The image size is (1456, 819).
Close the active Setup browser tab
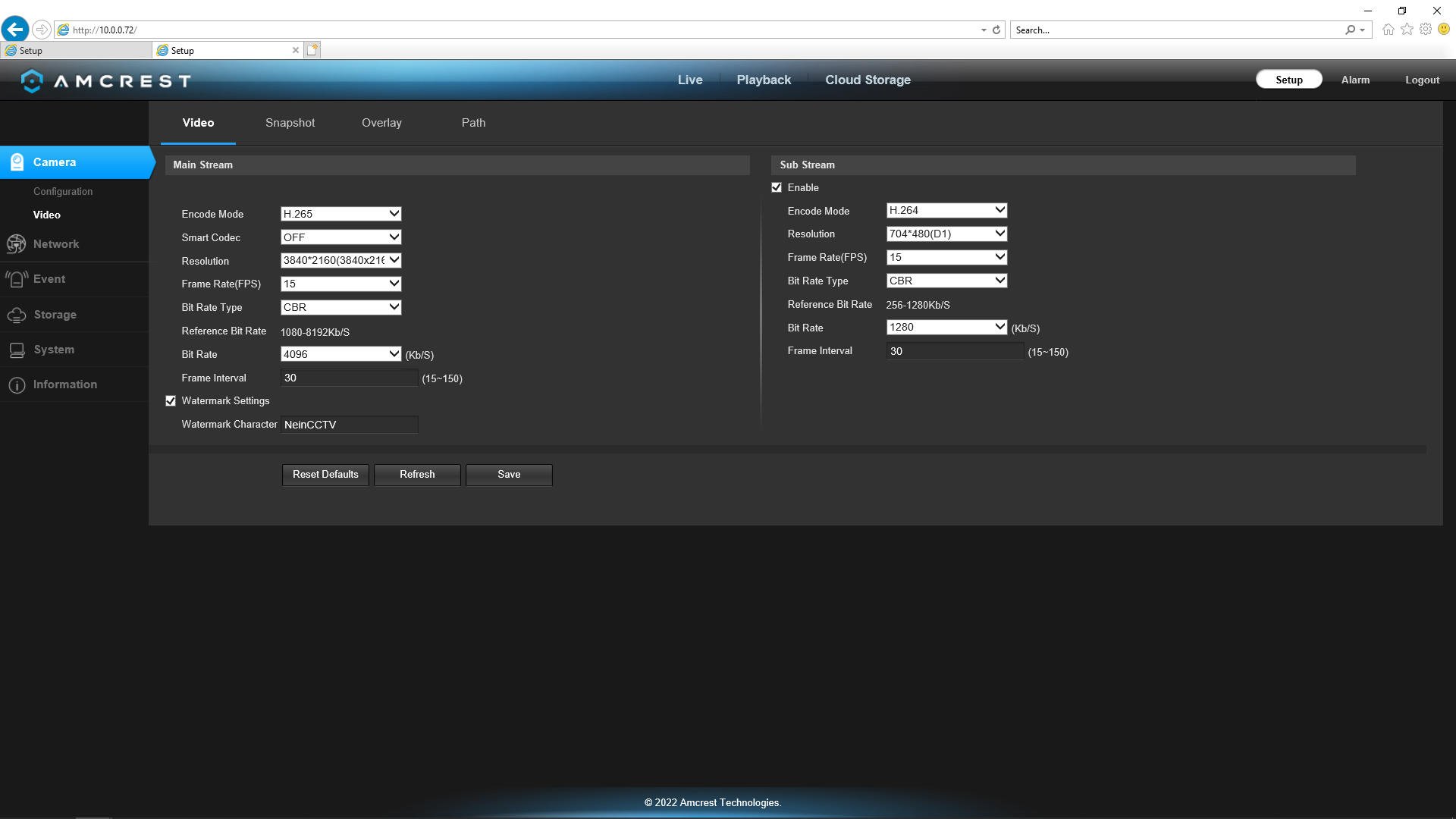[296, 50]
